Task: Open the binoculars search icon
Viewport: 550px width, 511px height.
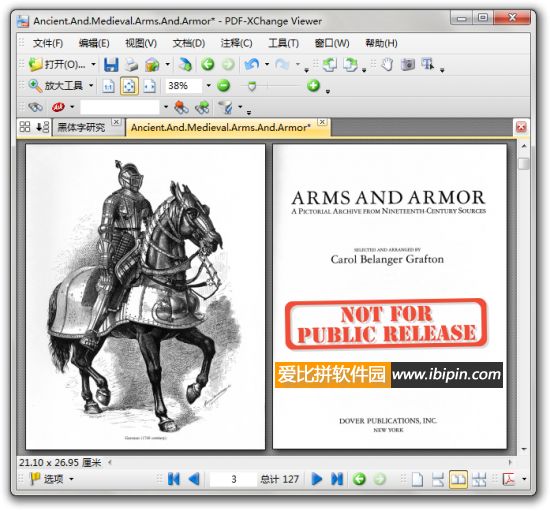Action: coord(35,107)
